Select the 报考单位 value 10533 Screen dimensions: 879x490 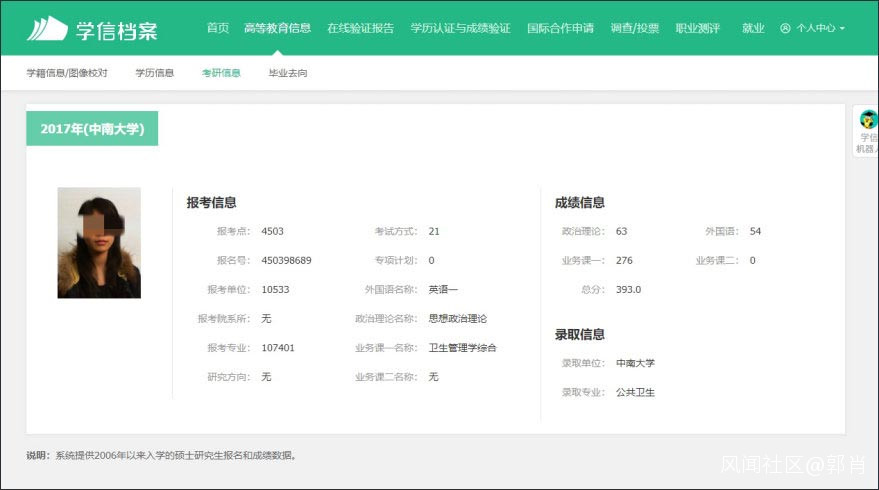[x=275, y=289]
